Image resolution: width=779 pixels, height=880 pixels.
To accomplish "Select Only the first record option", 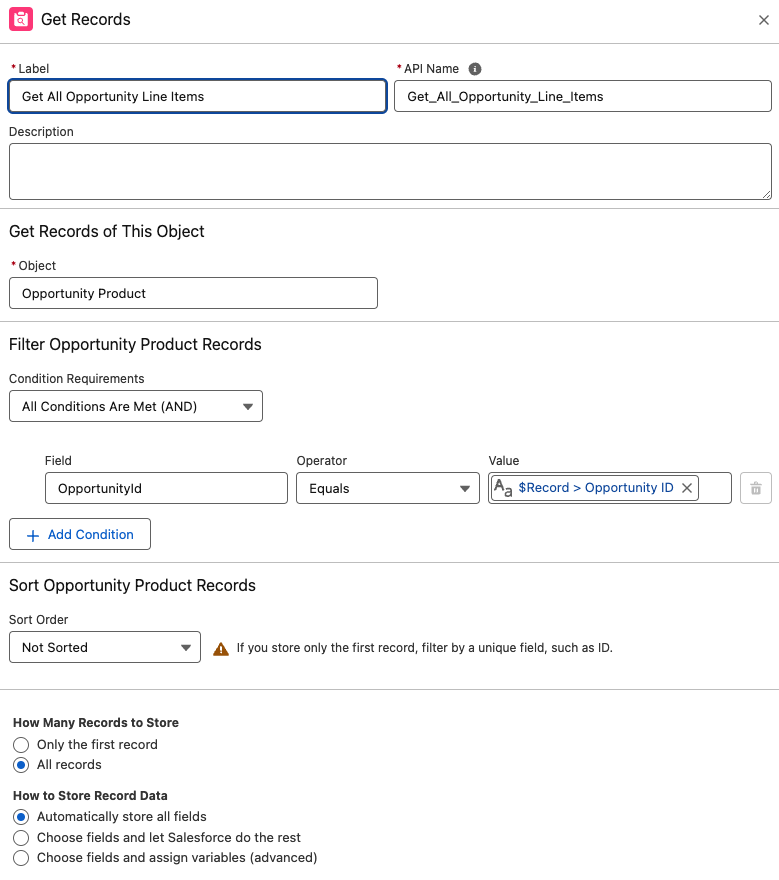I will [21, 745].
